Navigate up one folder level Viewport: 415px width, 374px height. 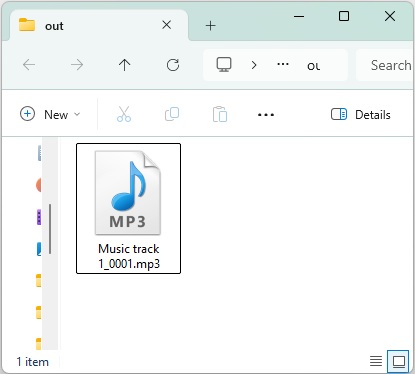[x=125, y=65]
